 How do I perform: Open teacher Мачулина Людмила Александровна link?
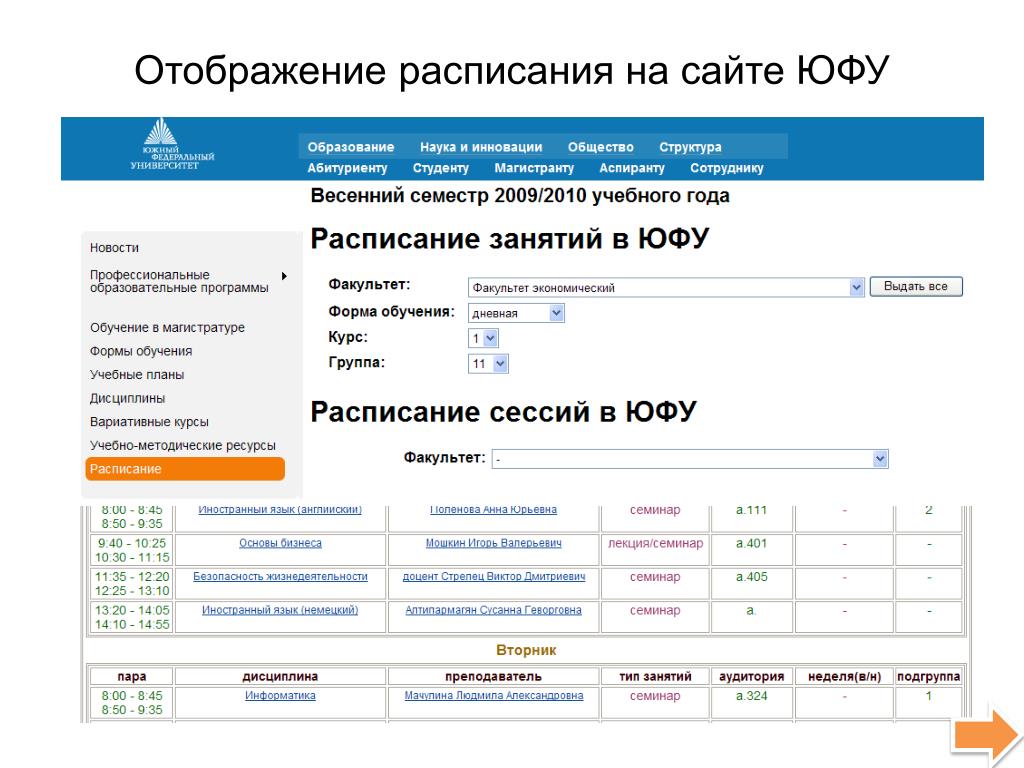[x=494, y=696]
